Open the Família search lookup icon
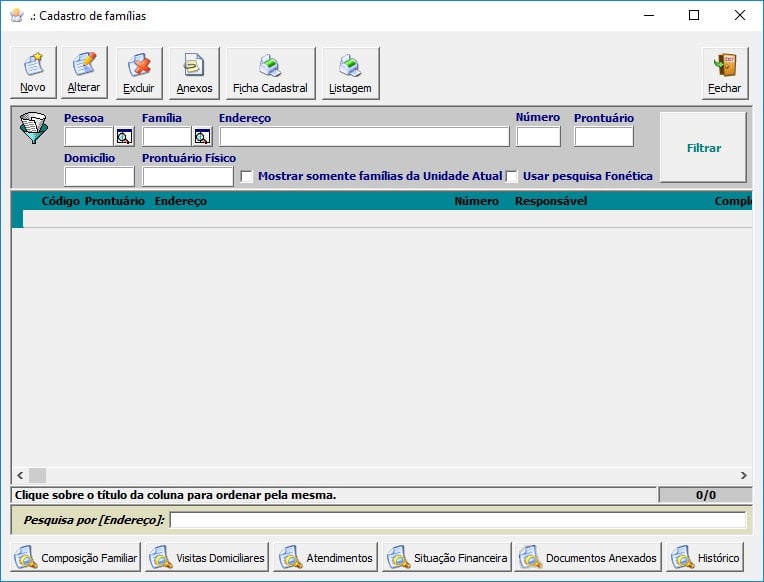This screenshot has width=764, height=582. point(202,137)
